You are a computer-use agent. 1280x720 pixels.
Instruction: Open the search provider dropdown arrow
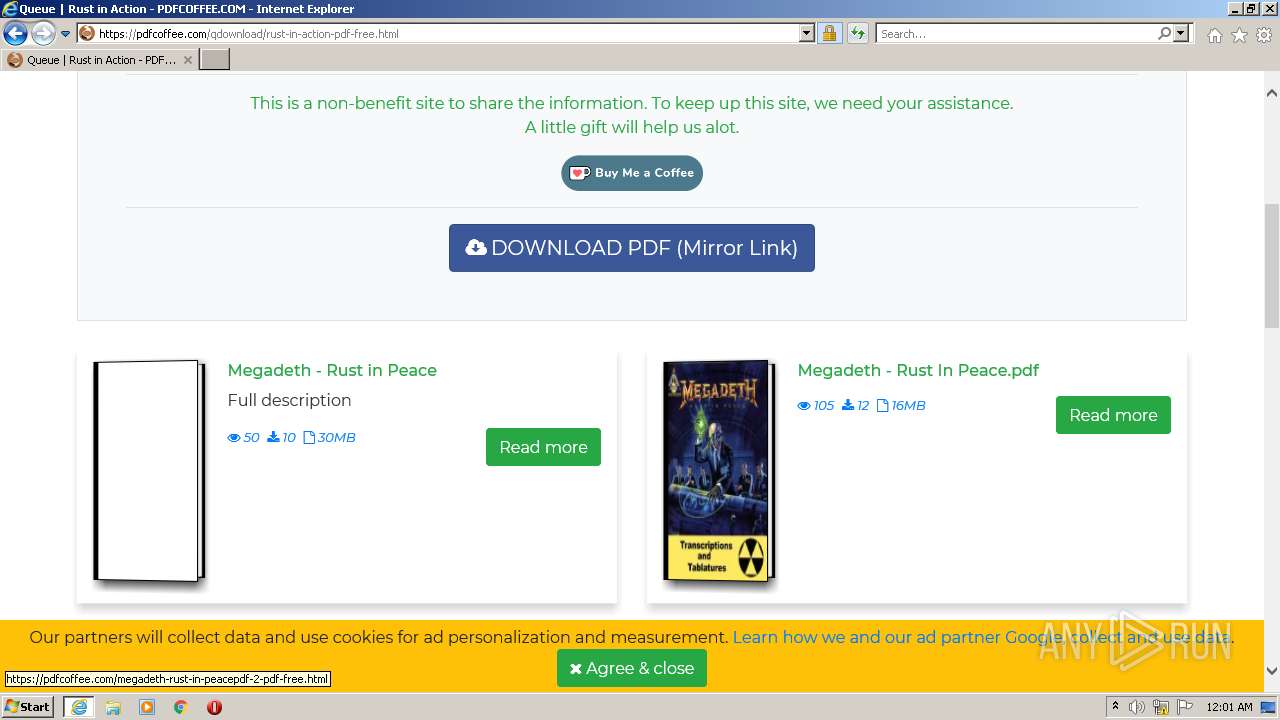coord(1182,34)
